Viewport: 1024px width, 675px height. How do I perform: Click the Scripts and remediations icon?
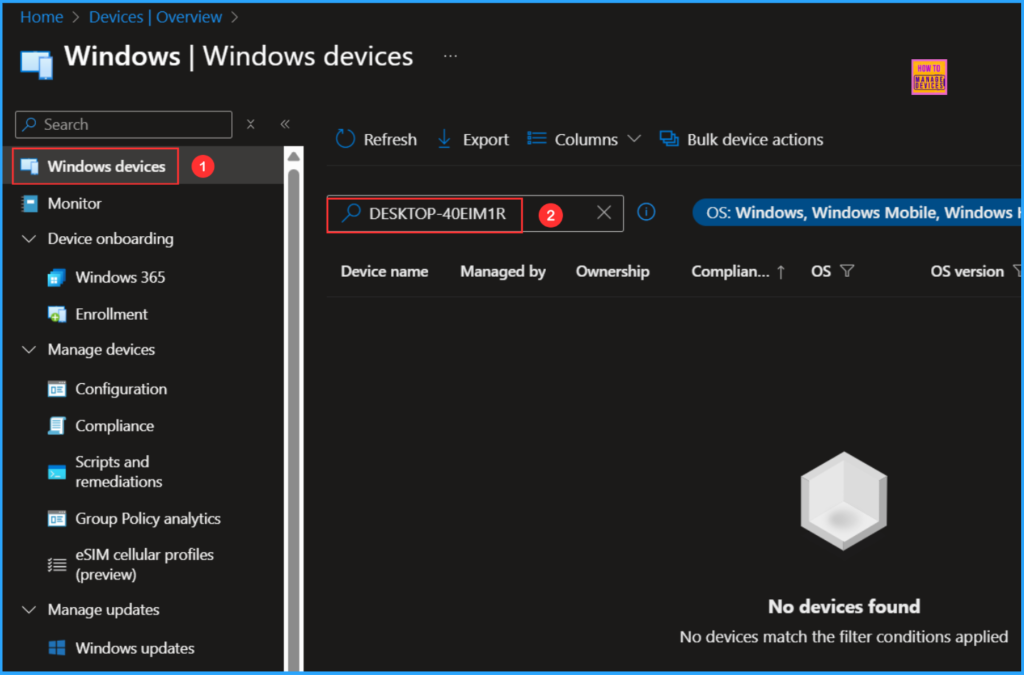tap(57, 472)
